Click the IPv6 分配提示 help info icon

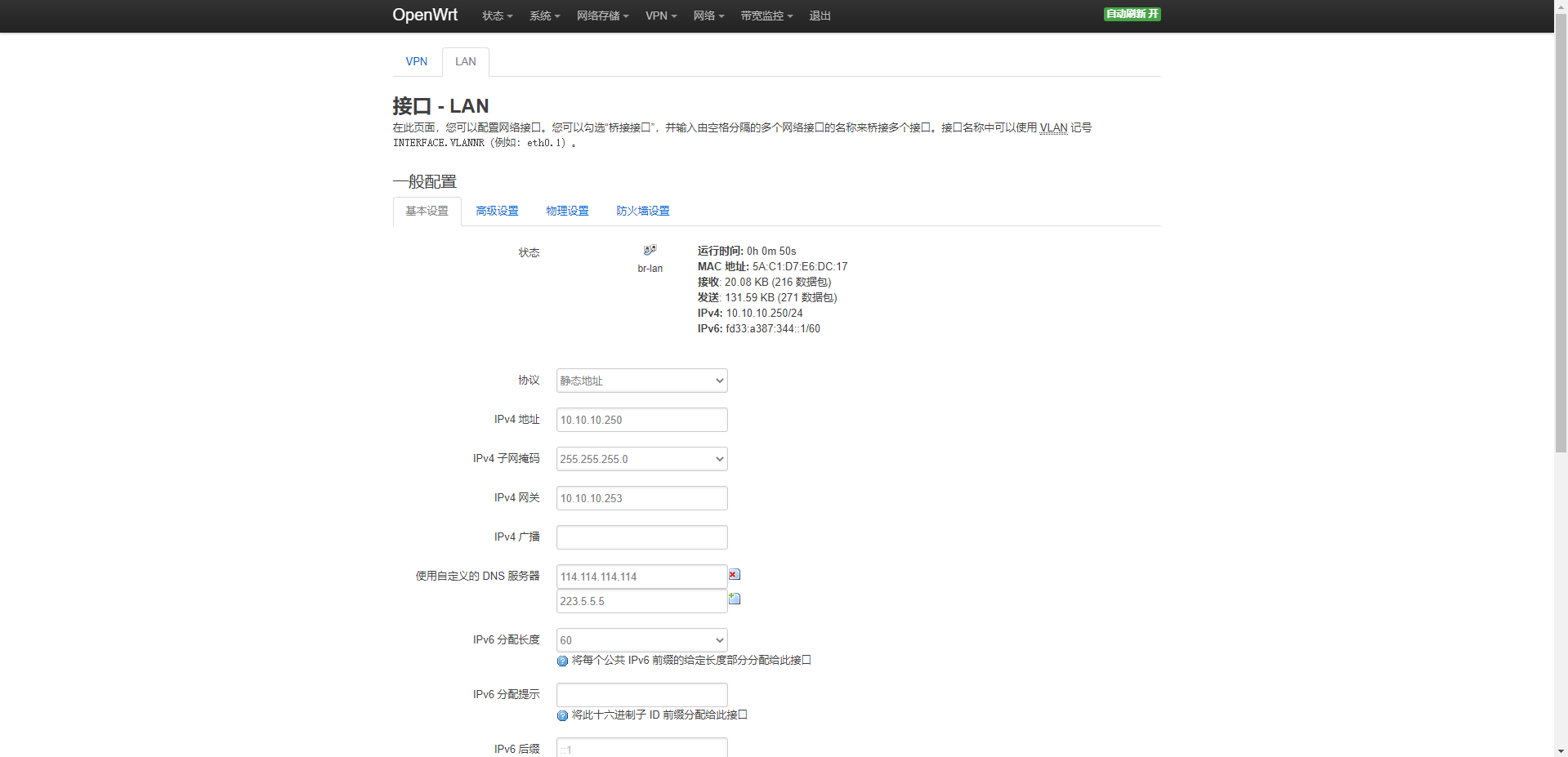[562, 715]
